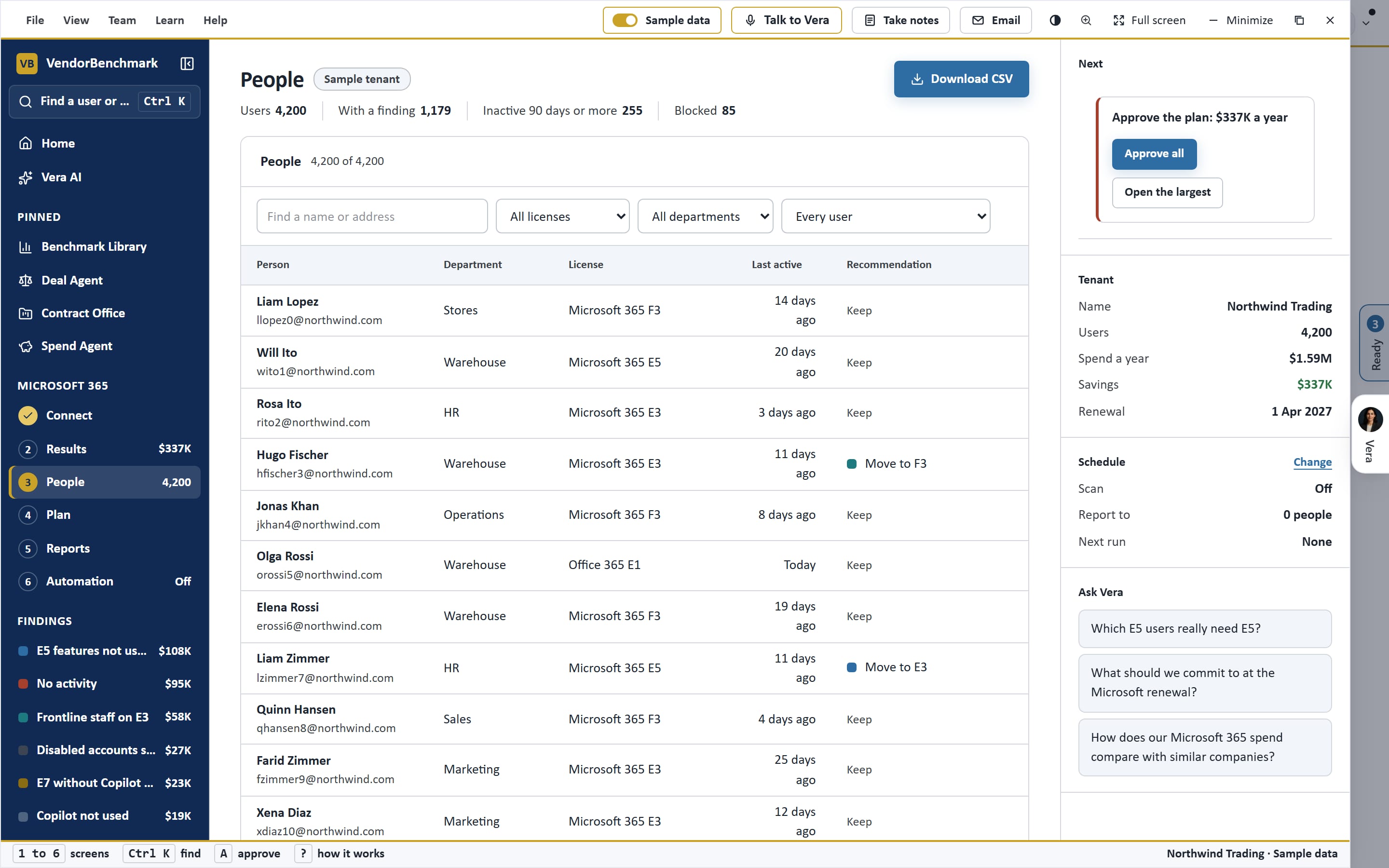Open Liam Lopez's row

point(634,311)
